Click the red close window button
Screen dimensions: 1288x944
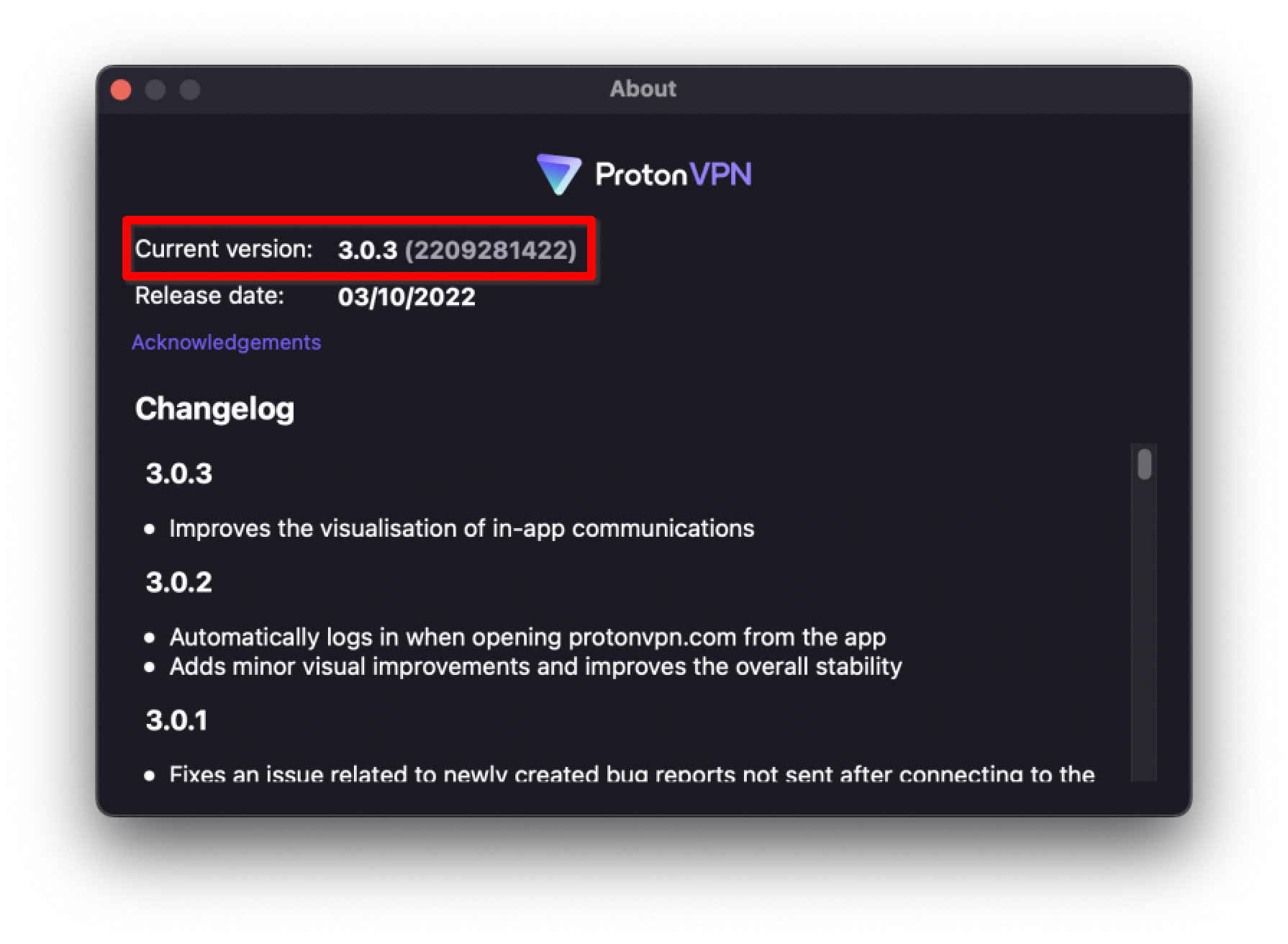click(x=121, y=90)
